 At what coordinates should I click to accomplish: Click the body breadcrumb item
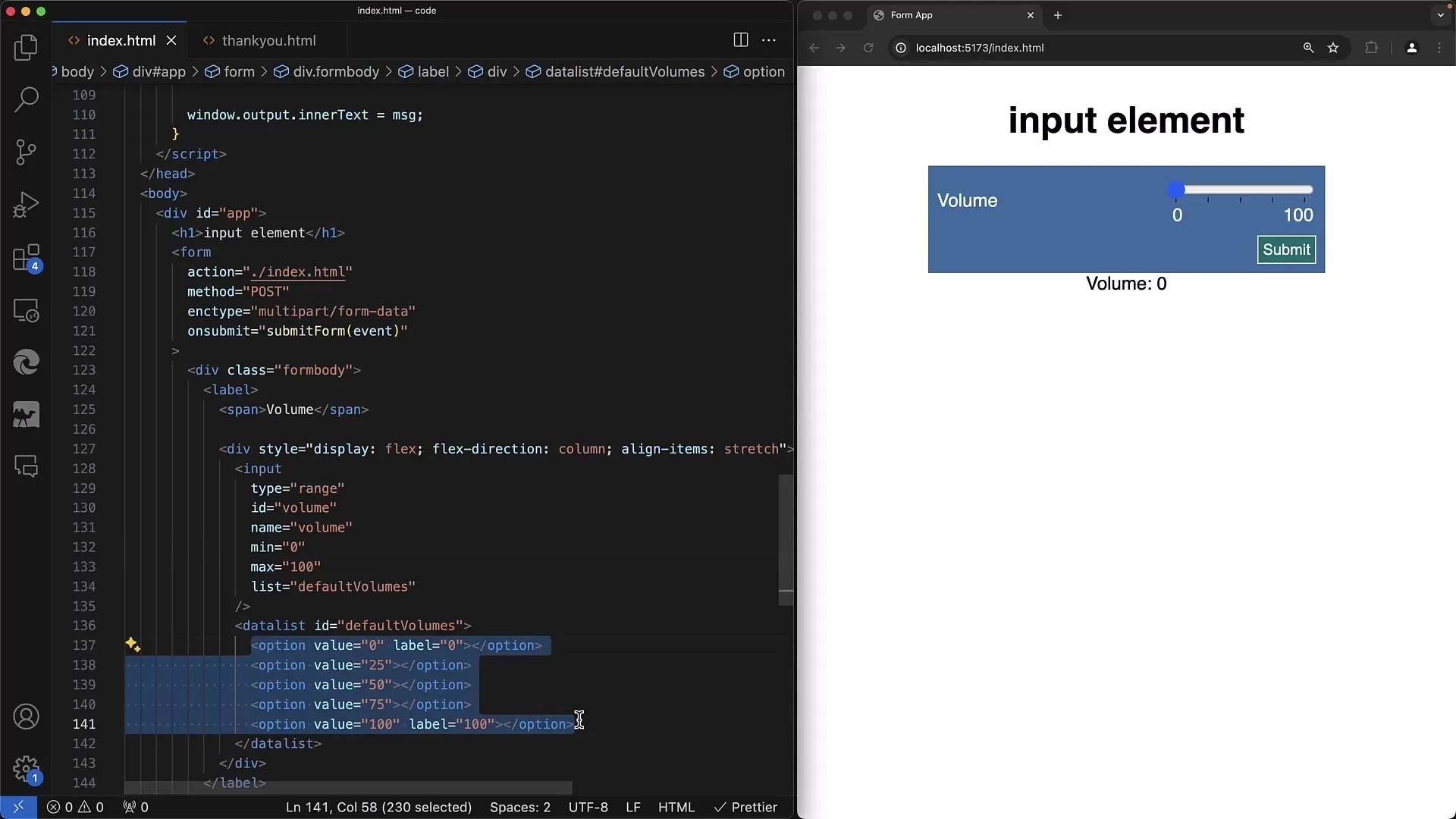pos(77,71)
